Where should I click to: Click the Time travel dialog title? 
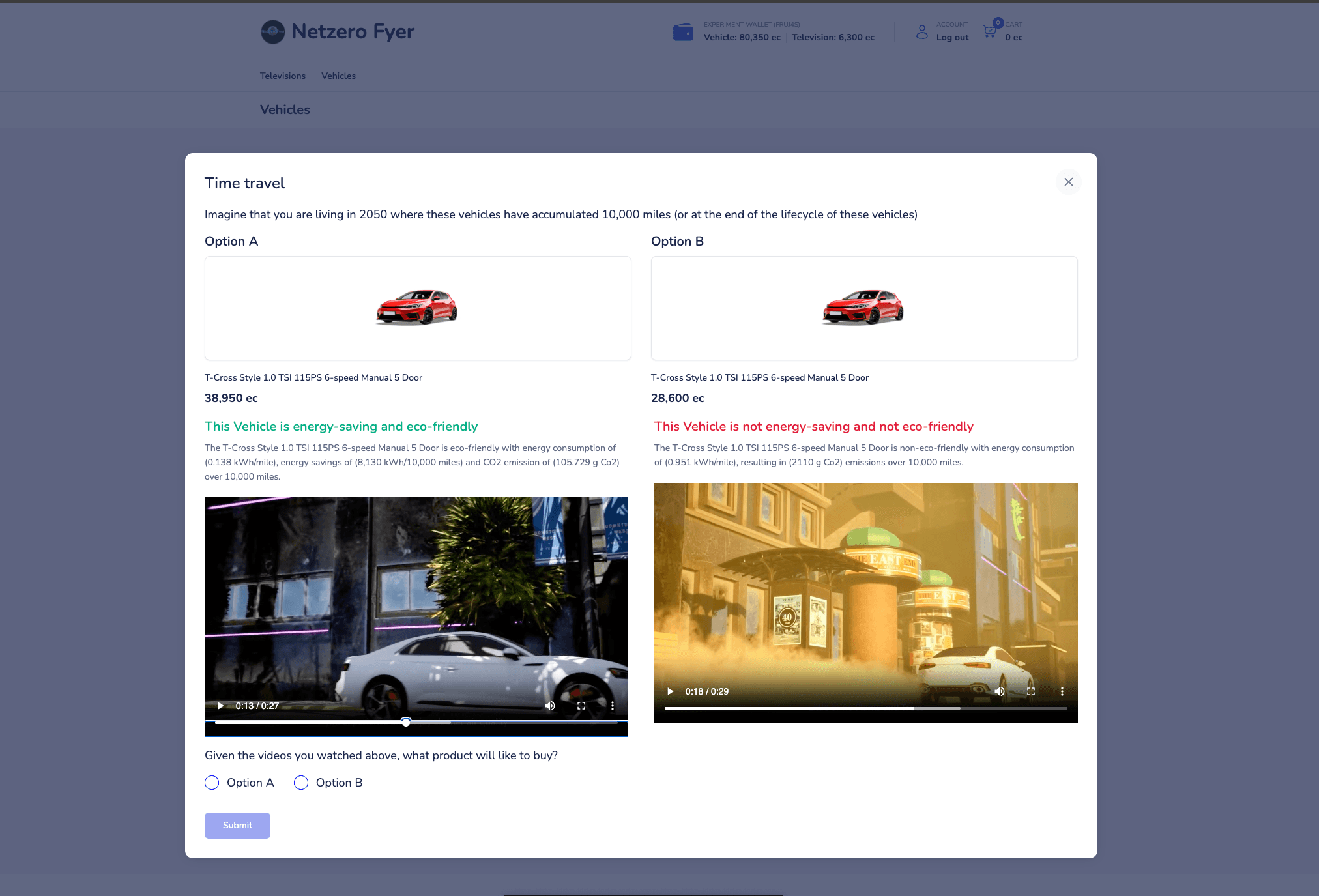(x=245, y=183)
